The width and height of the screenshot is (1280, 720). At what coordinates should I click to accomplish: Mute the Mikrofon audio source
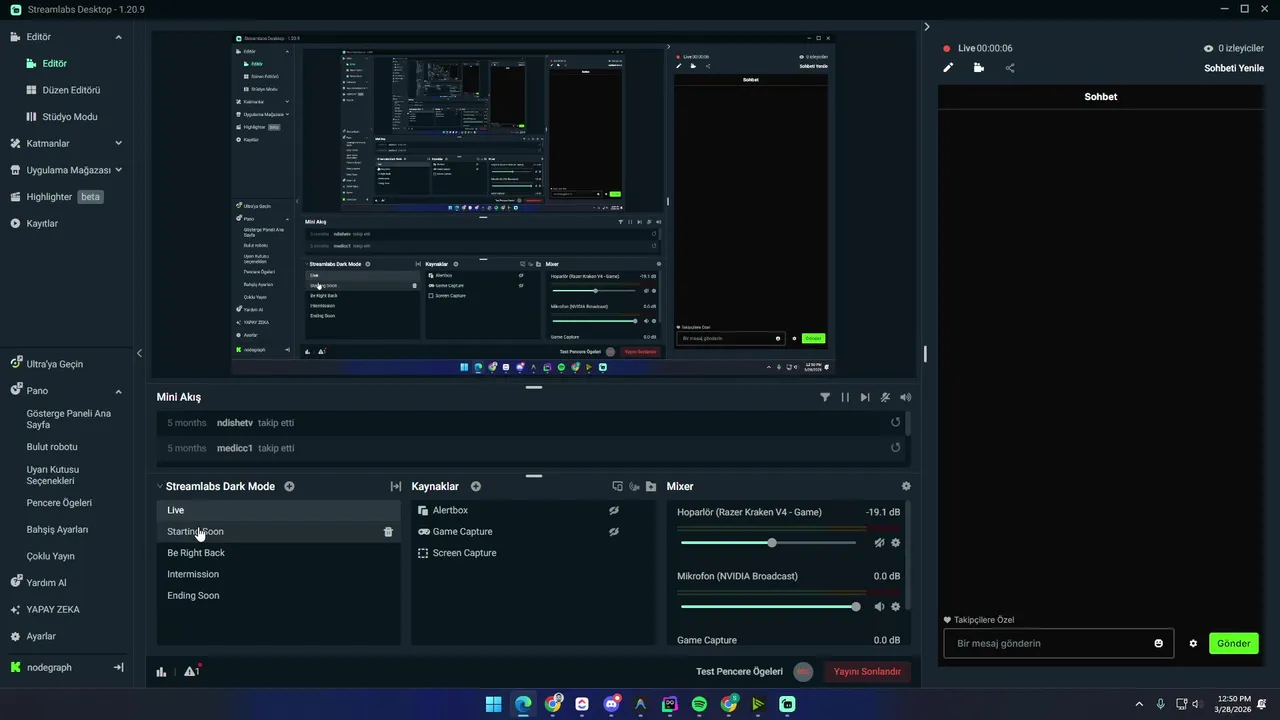[879, 607]
